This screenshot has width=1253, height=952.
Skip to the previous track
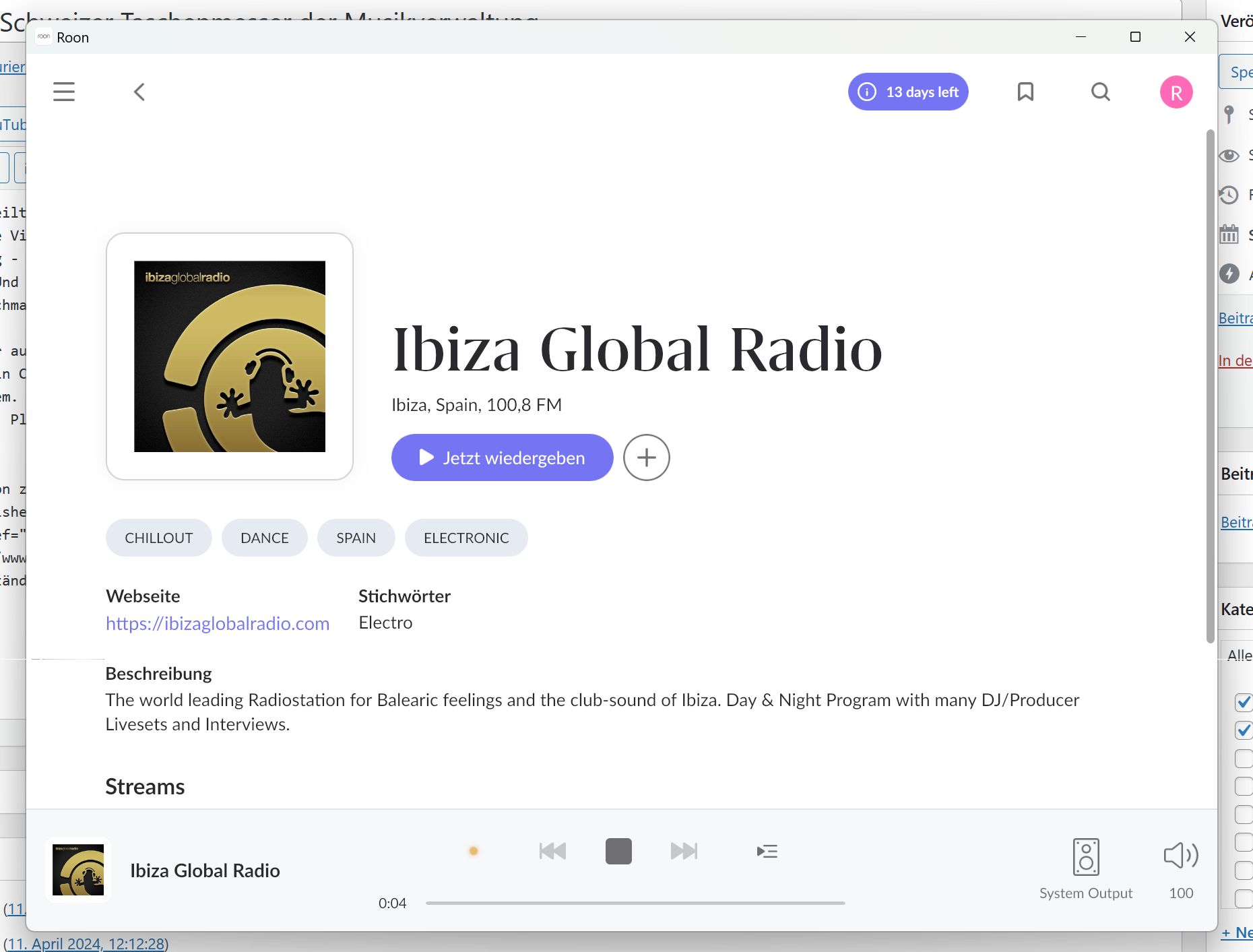tap(552, 851)
